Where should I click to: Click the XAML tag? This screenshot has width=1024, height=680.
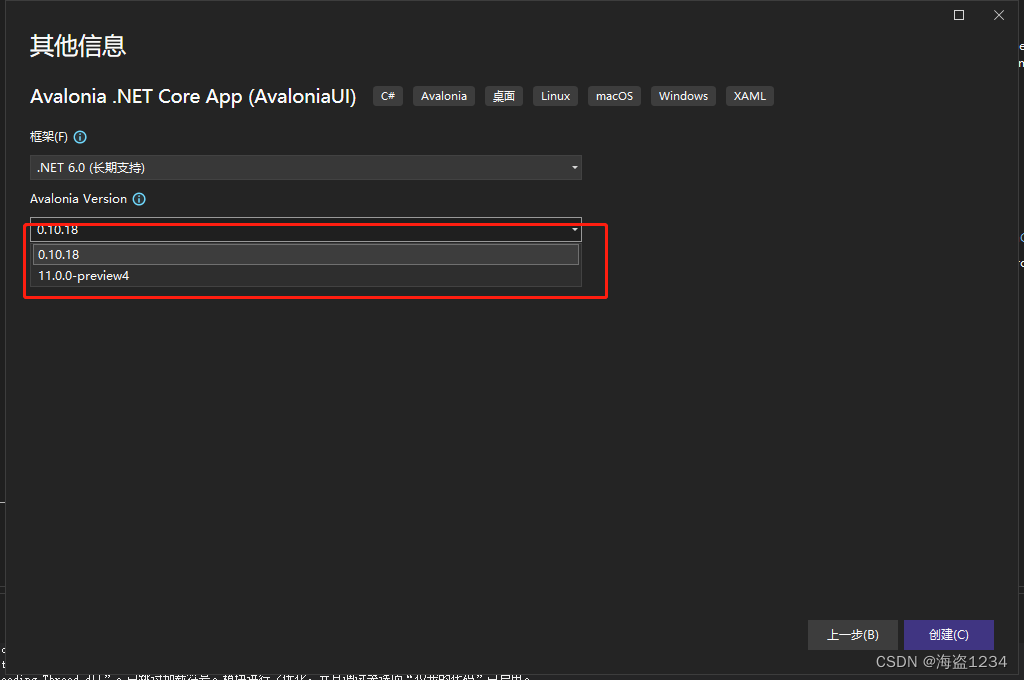[749, 96]
